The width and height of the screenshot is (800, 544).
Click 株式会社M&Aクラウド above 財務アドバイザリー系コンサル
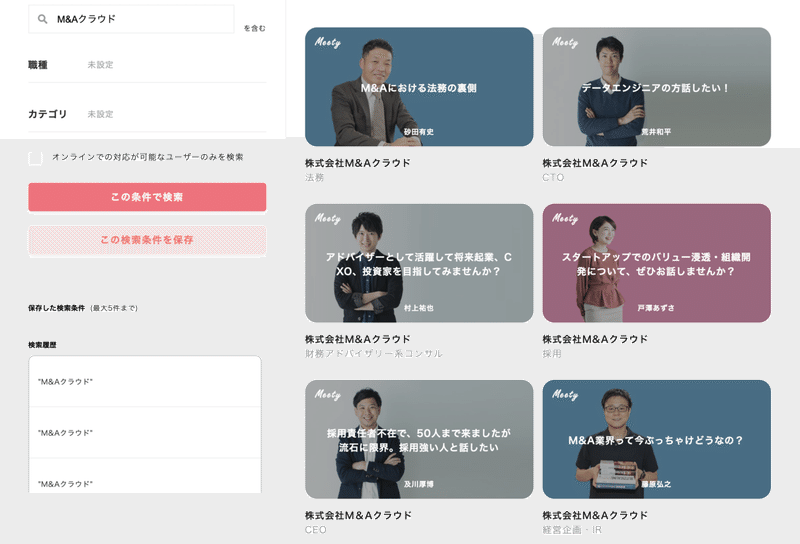tap(358, 339)
